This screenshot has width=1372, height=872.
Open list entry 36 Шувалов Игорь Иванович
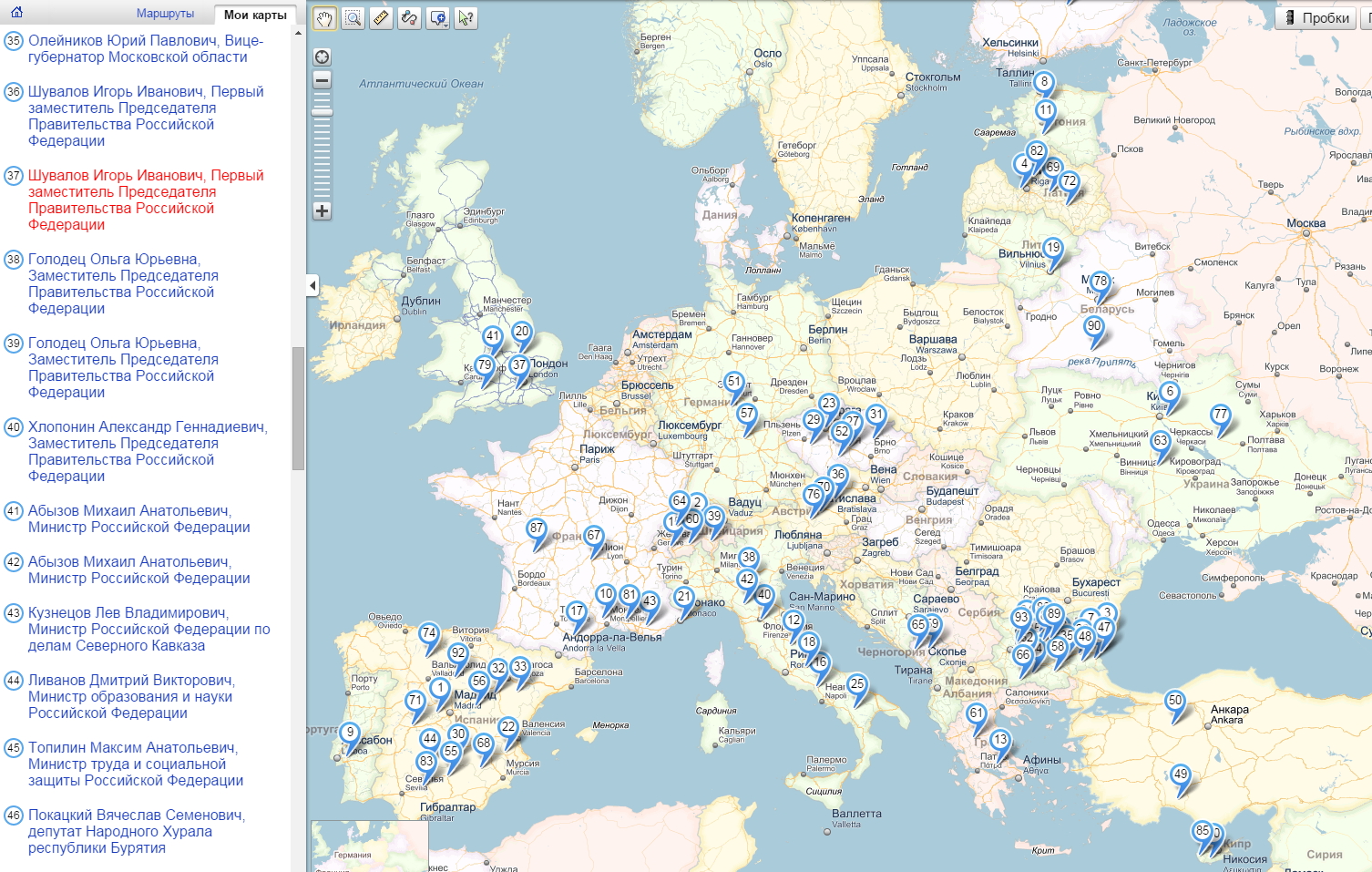click(146, 116)
